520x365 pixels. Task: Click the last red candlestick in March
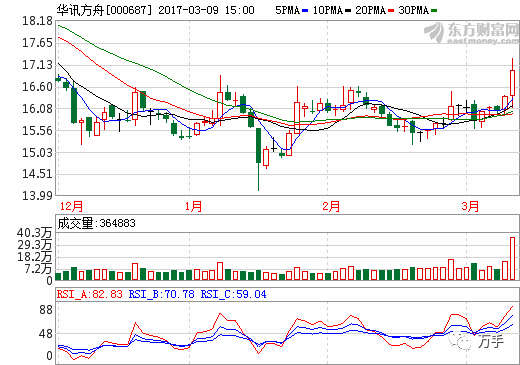(x=512, y=83)
